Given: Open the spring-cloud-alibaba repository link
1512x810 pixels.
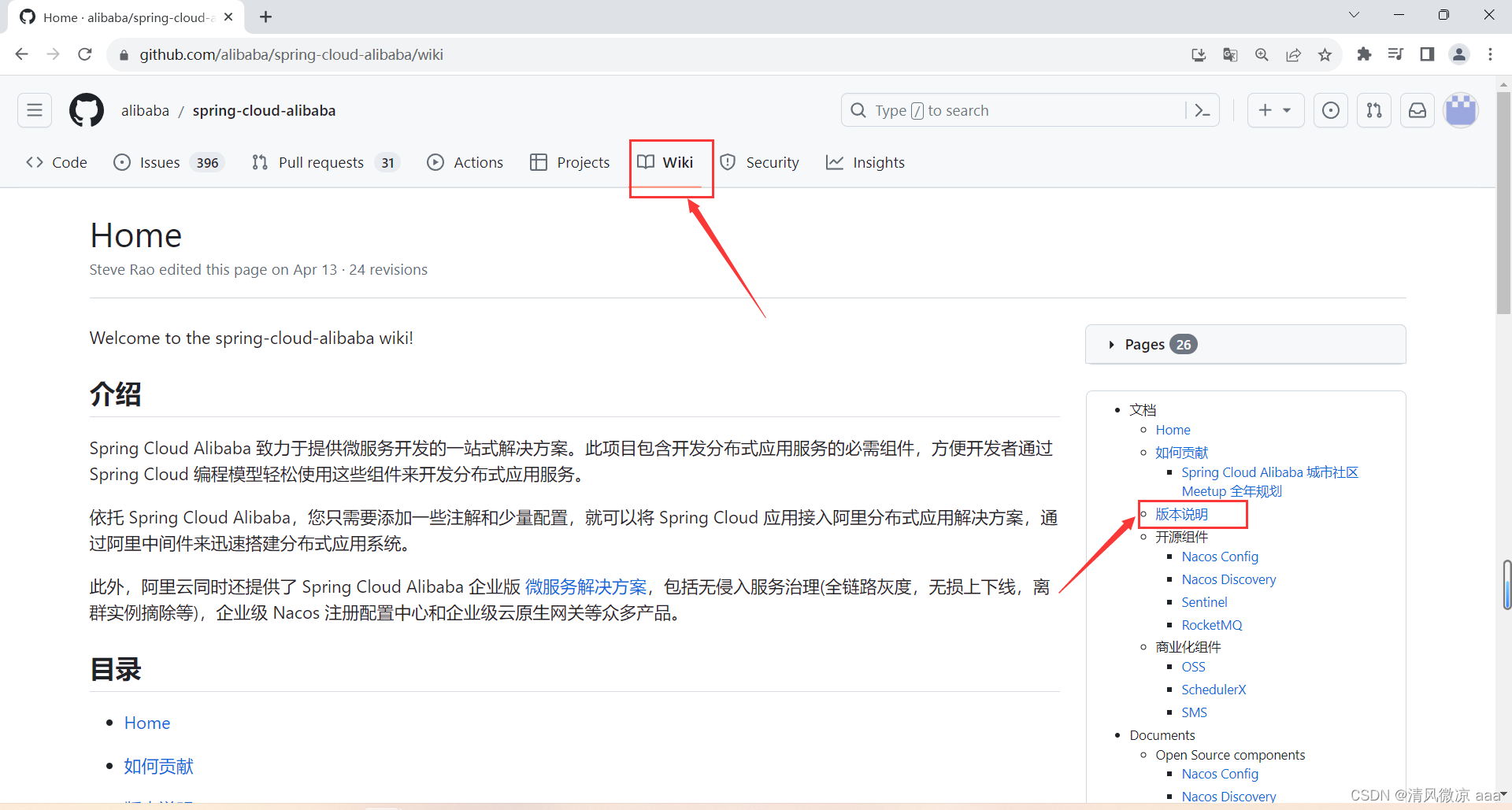Looking at the screenshot, I should pos(264,110).
